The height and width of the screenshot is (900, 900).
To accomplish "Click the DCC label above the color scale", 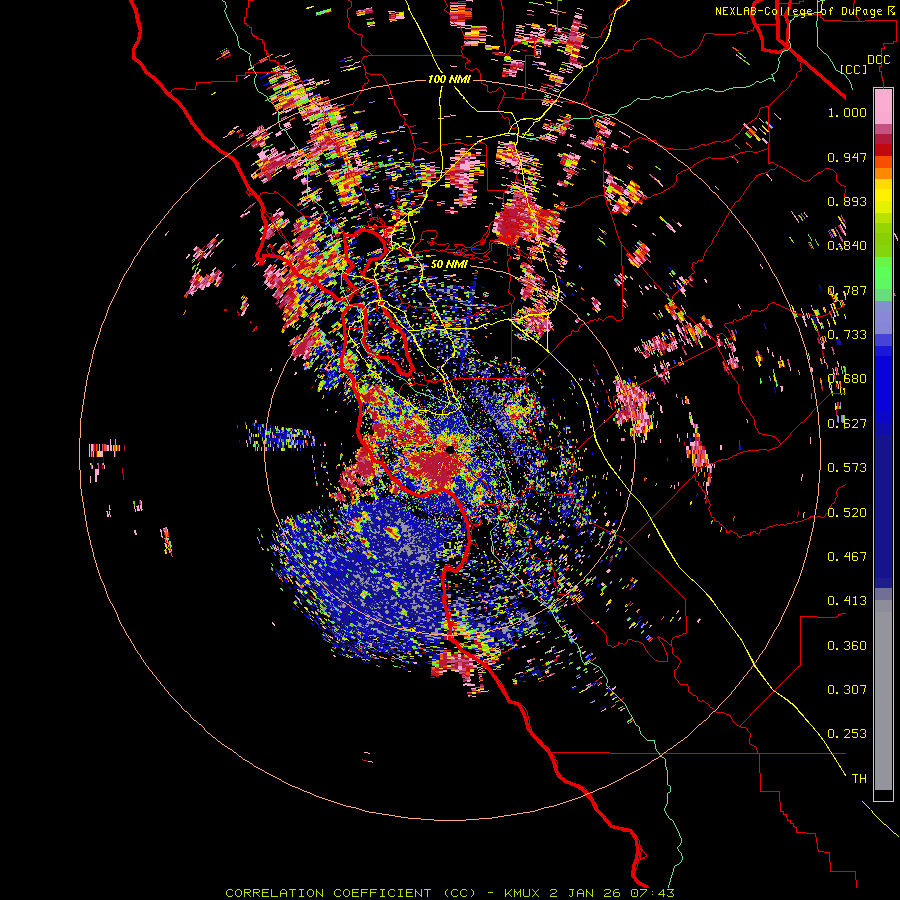I will point(878,60).
